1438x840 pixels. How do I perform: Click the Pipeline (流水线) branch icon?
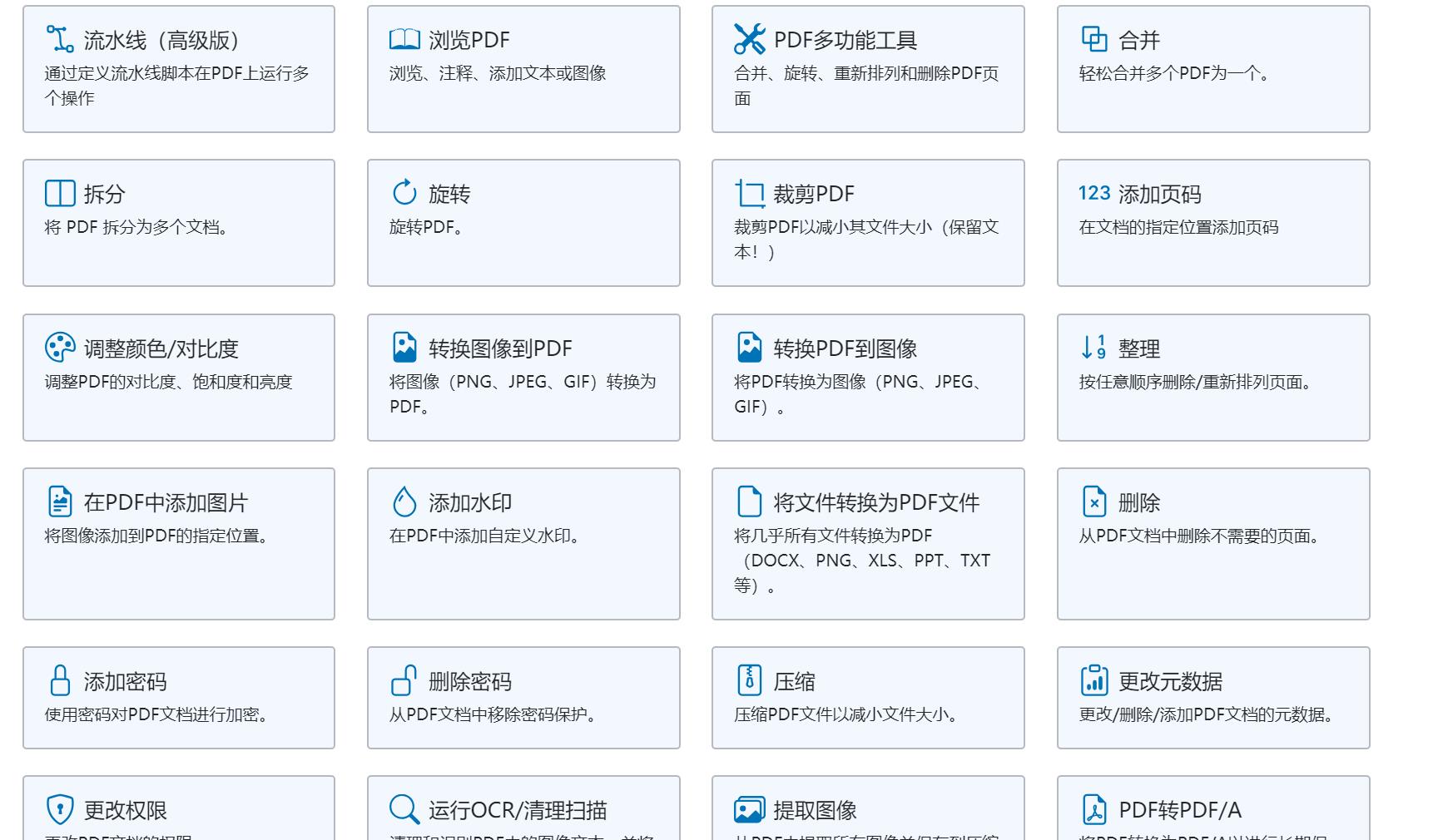coord(60,39)
